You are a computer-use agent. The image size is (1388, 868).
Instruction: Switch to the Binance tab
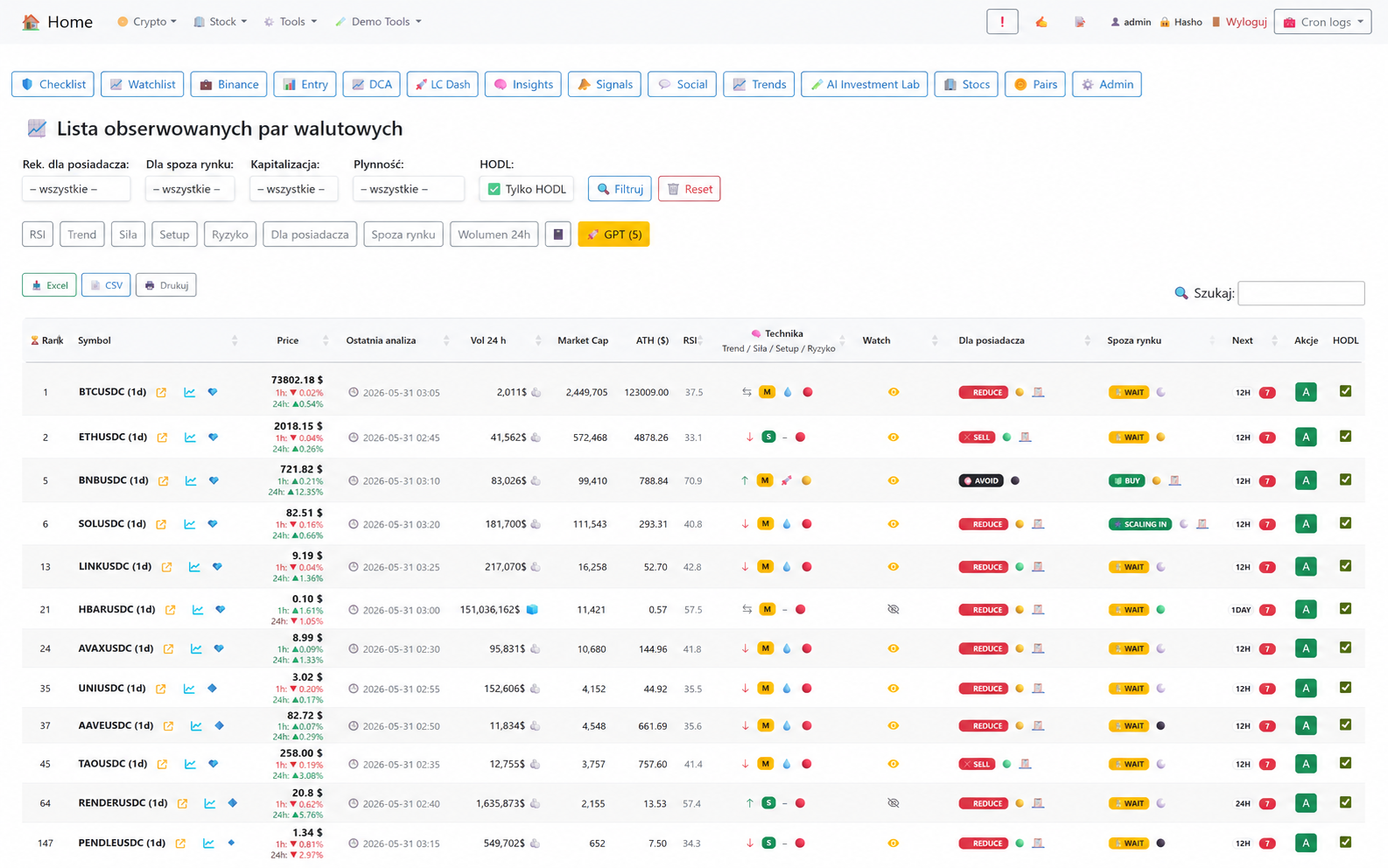tap(228, 84)
